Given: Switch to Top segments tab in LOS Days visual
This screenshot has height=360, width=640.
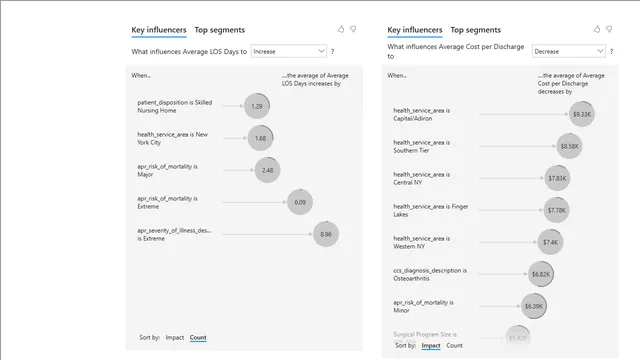Looking at the screenshot, I should [x=220, y=30].
